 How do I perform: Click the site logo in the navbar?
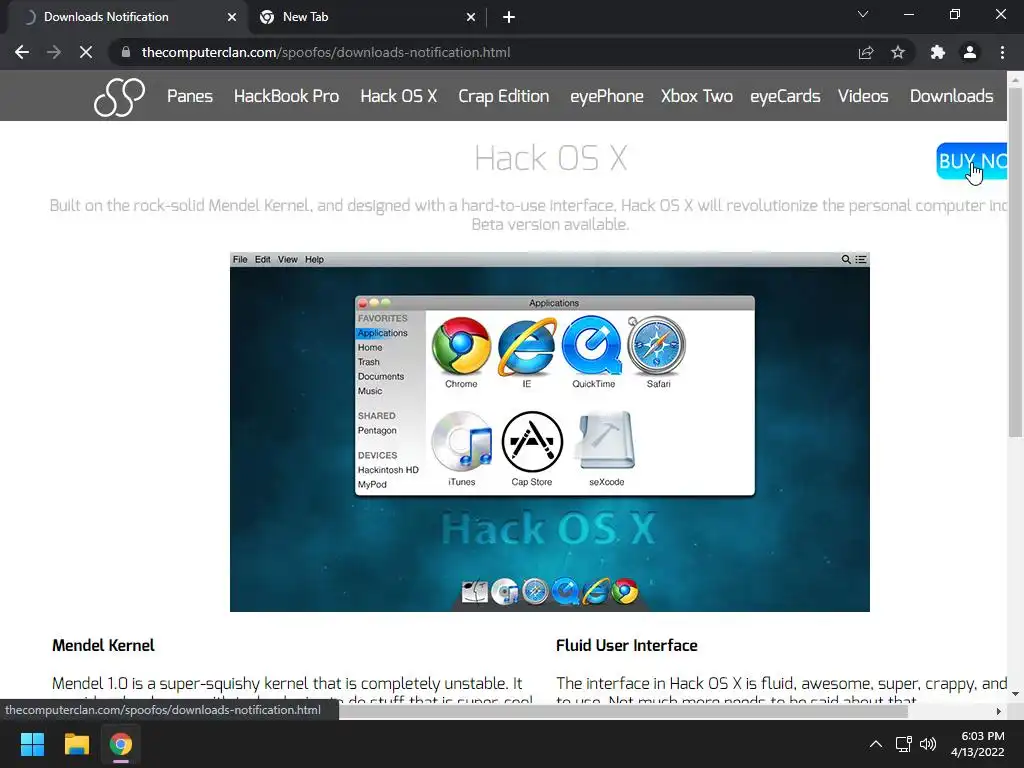(x=119, y=97)
